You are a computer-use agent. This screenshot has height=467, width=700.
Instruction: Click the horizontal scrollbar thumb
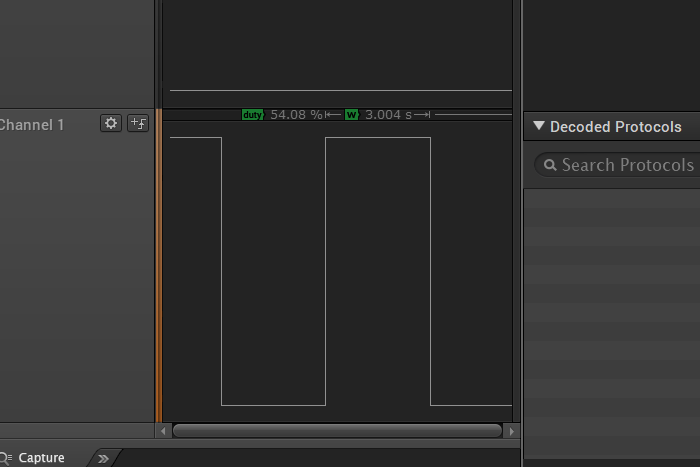pyautogui.click(x=338, y=431)
